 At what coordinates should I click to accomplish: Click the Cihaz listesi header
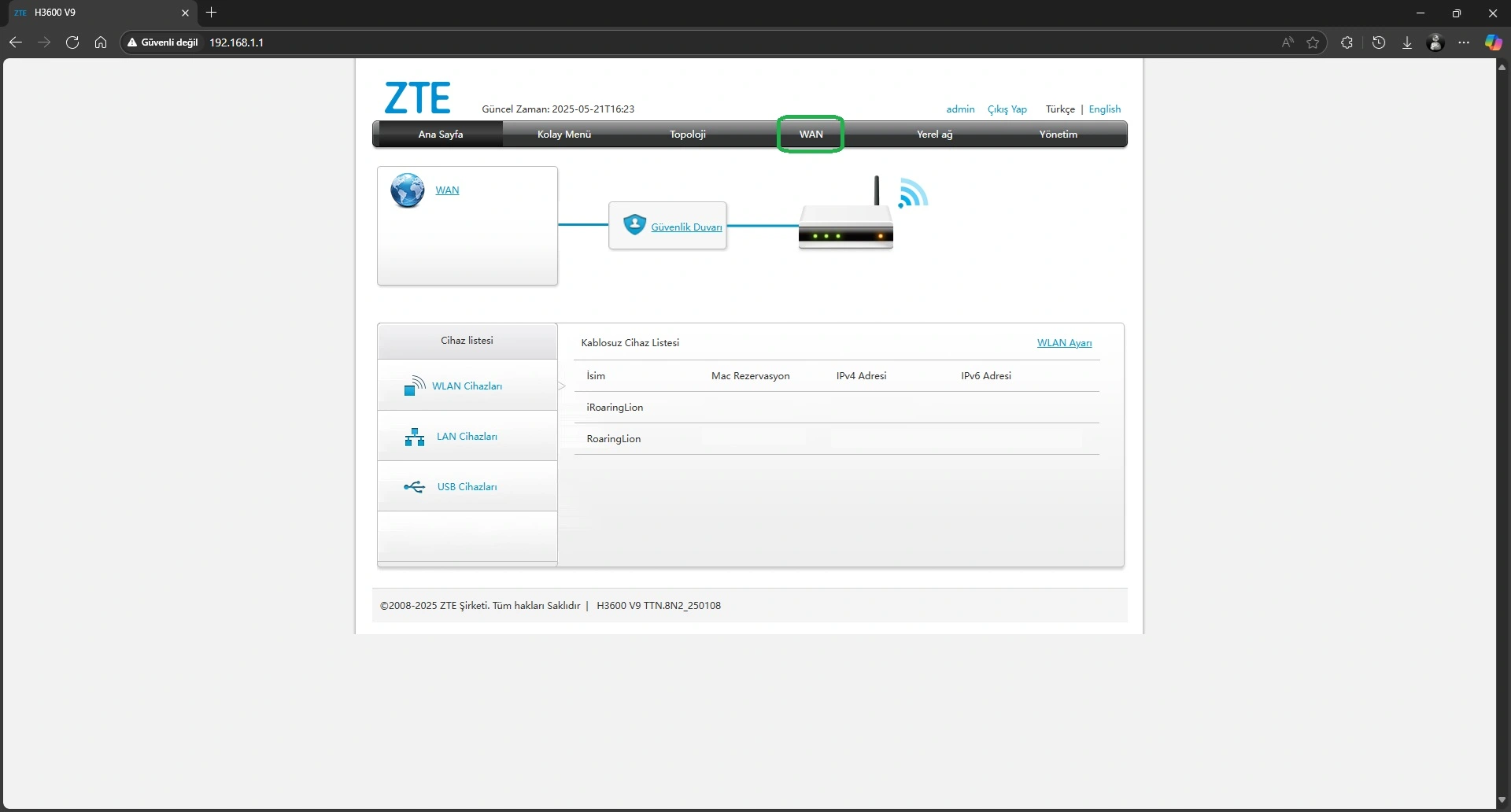click(467, 341)
